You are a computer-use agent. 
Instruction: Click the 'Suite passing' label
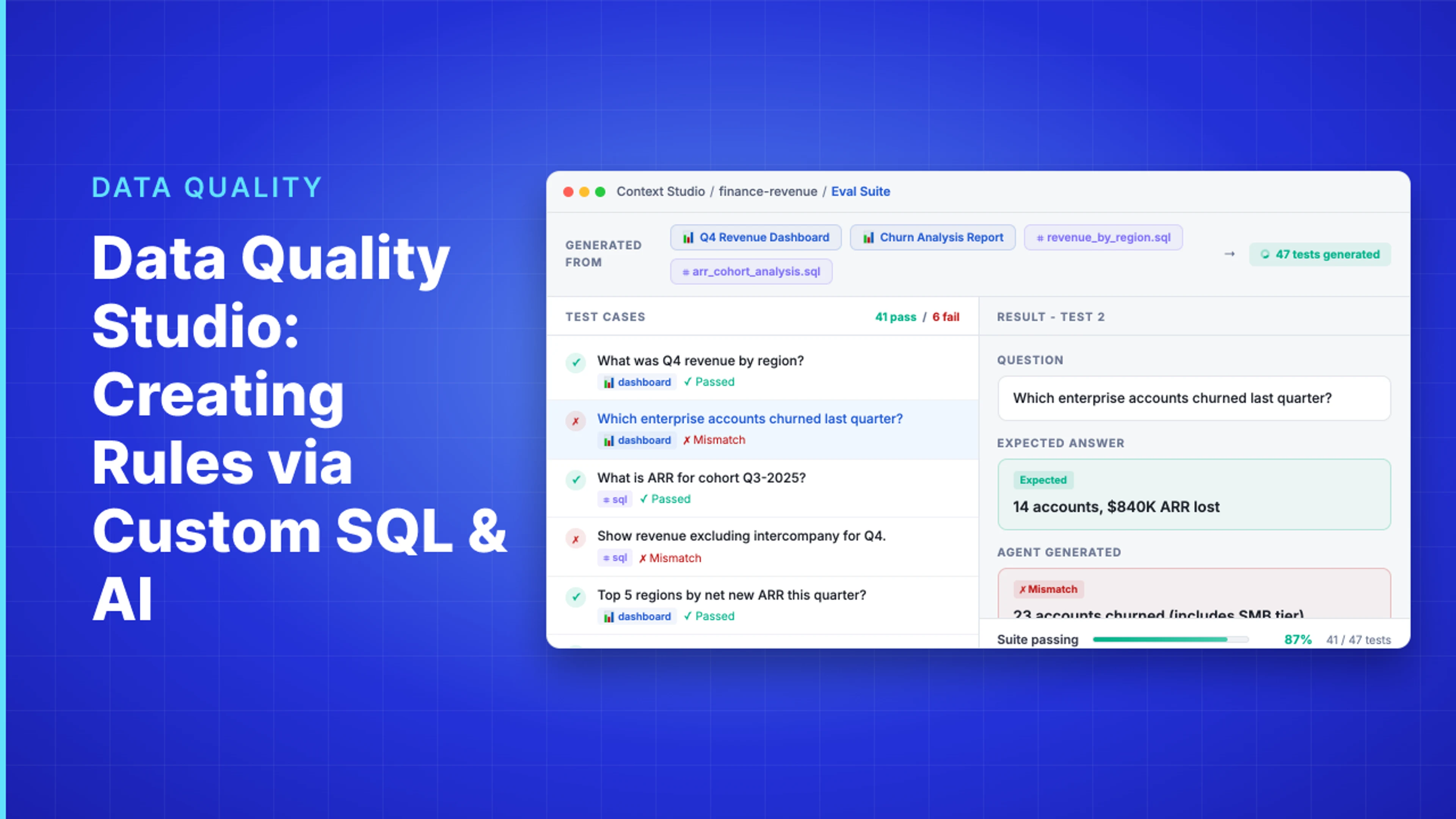(x=1037, y=639)
